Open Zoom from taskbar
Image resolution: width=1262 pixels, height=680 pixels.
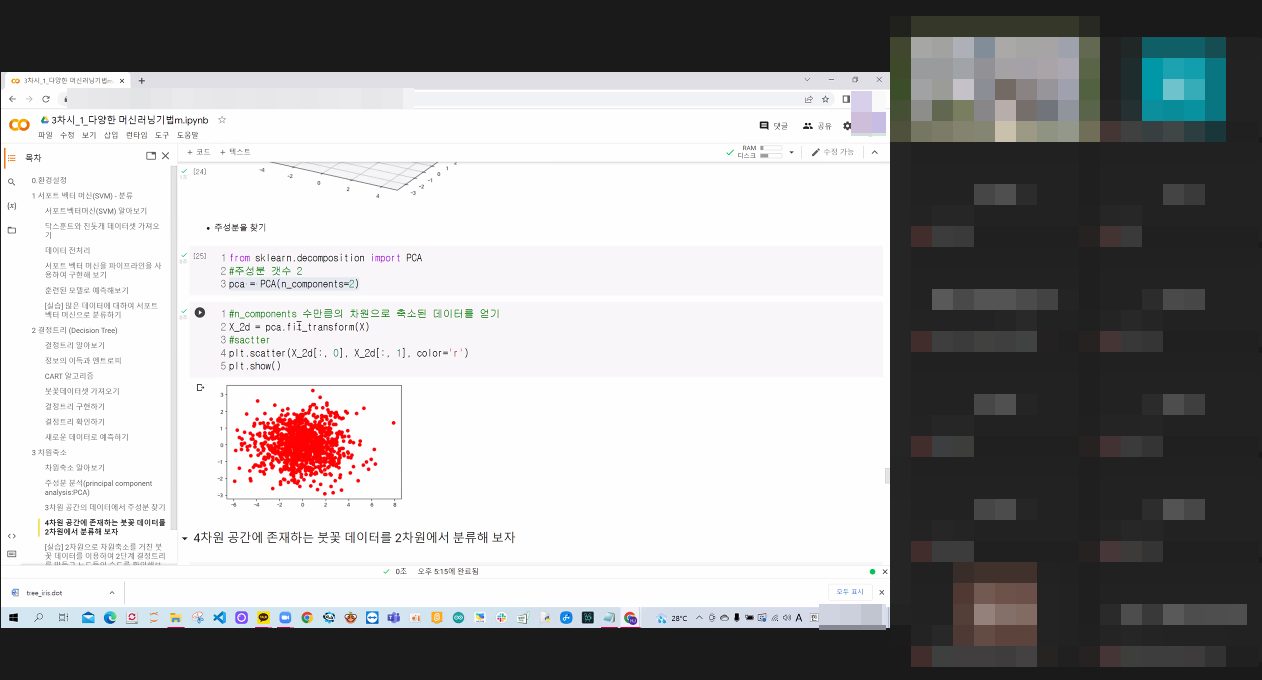click(x=285, y=619)
